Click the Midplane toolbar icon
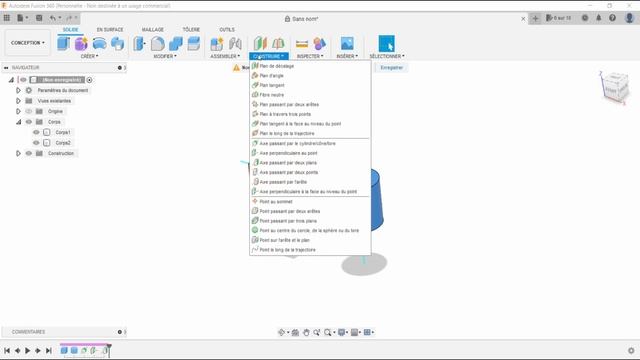 (x=278, y=43)
